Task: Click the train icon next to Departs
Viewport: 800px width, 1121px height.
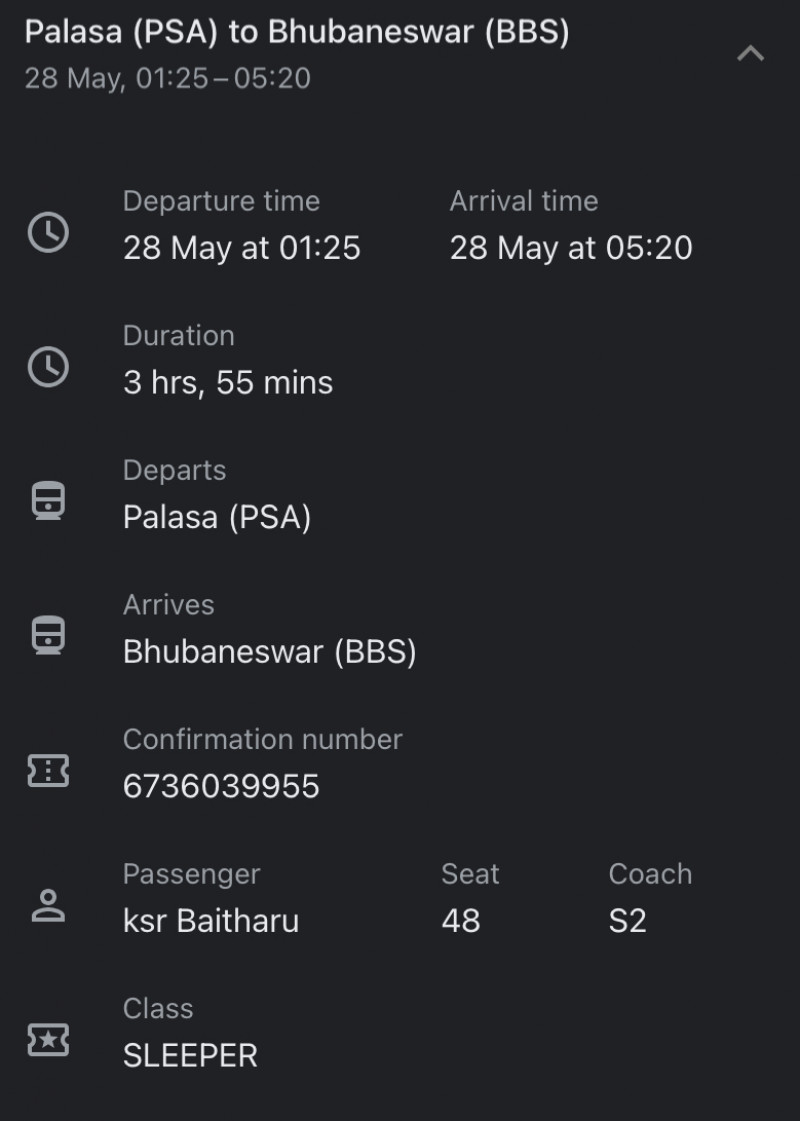Action: tap(48, 501)
